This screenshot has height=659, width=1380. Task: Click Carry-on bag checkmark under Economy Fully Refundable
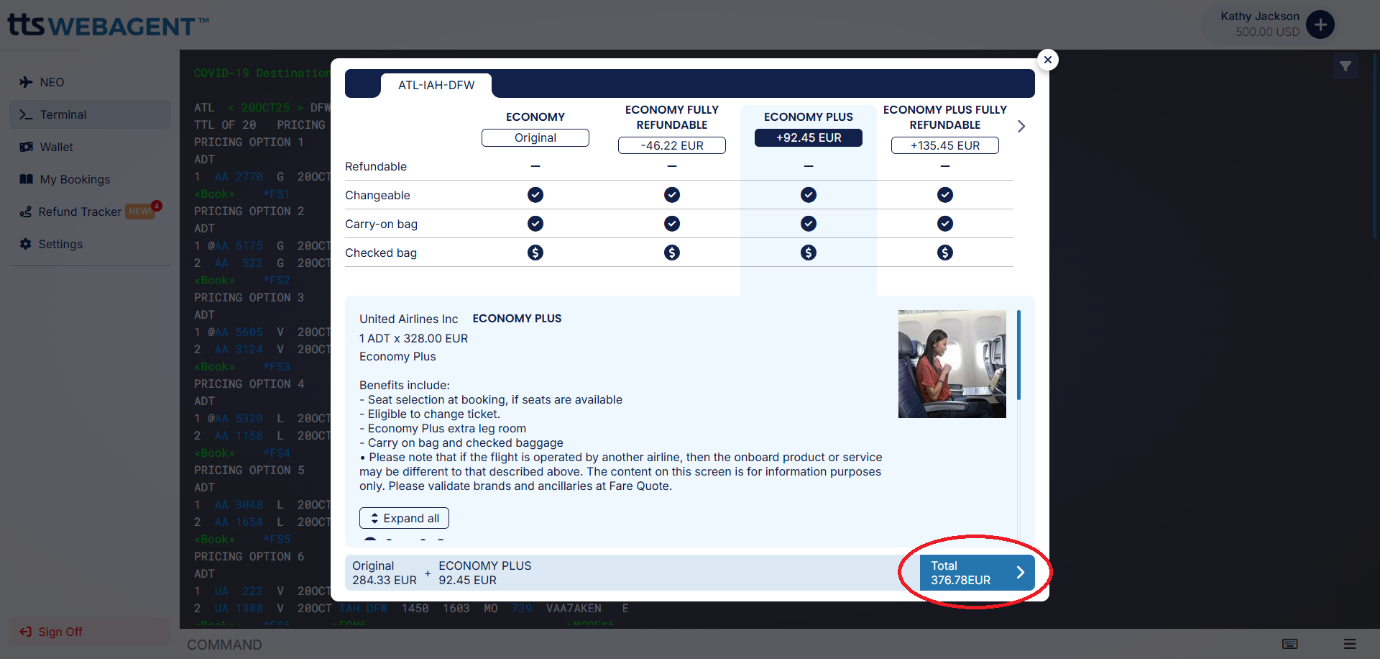(x=672, y=224)
